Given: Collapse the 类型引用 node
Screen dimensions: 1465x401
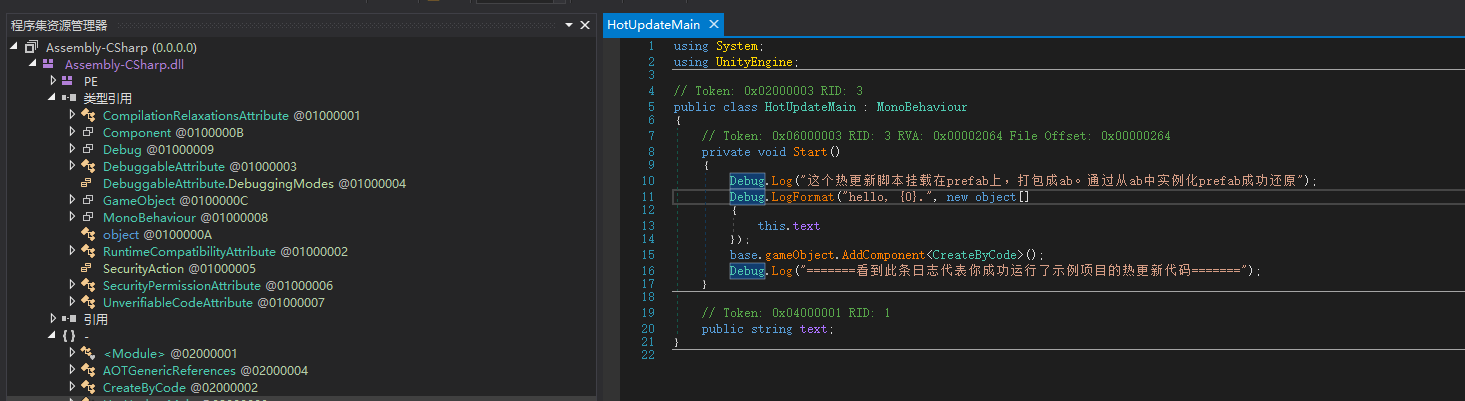Looking at the screenshot, I should click(52, 98).
